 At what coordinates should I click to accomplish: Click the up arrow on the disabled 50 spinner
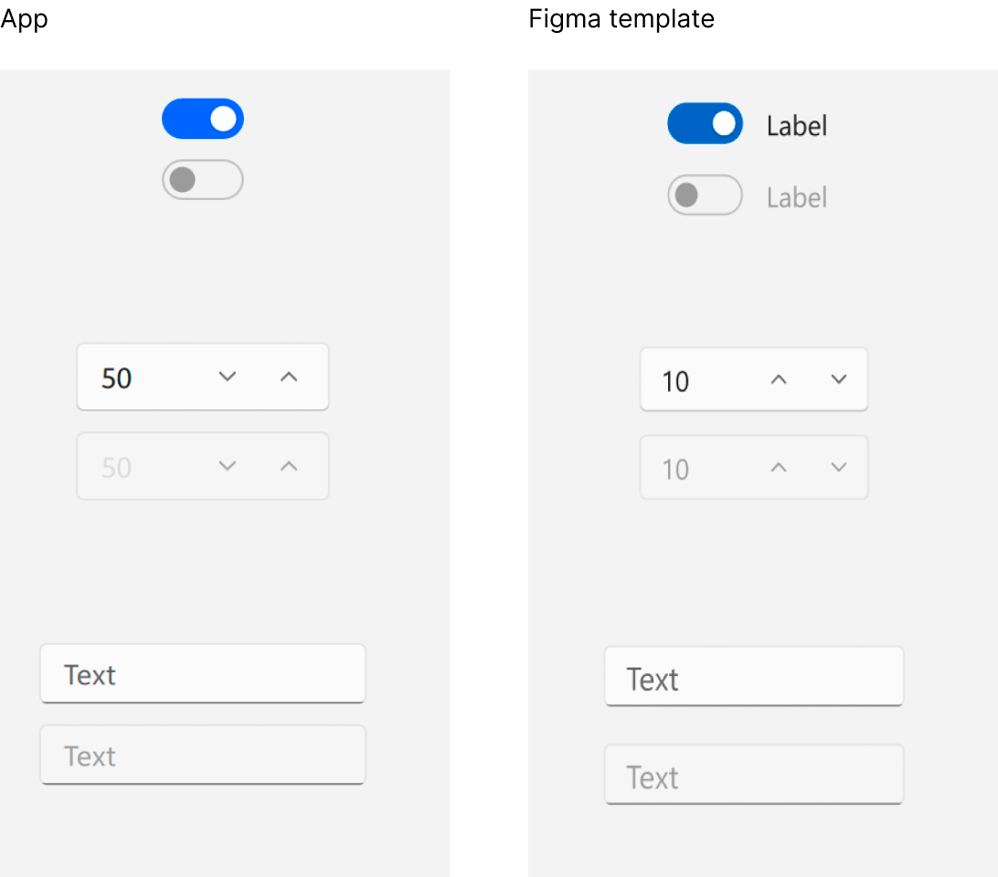tap(289, 466)
